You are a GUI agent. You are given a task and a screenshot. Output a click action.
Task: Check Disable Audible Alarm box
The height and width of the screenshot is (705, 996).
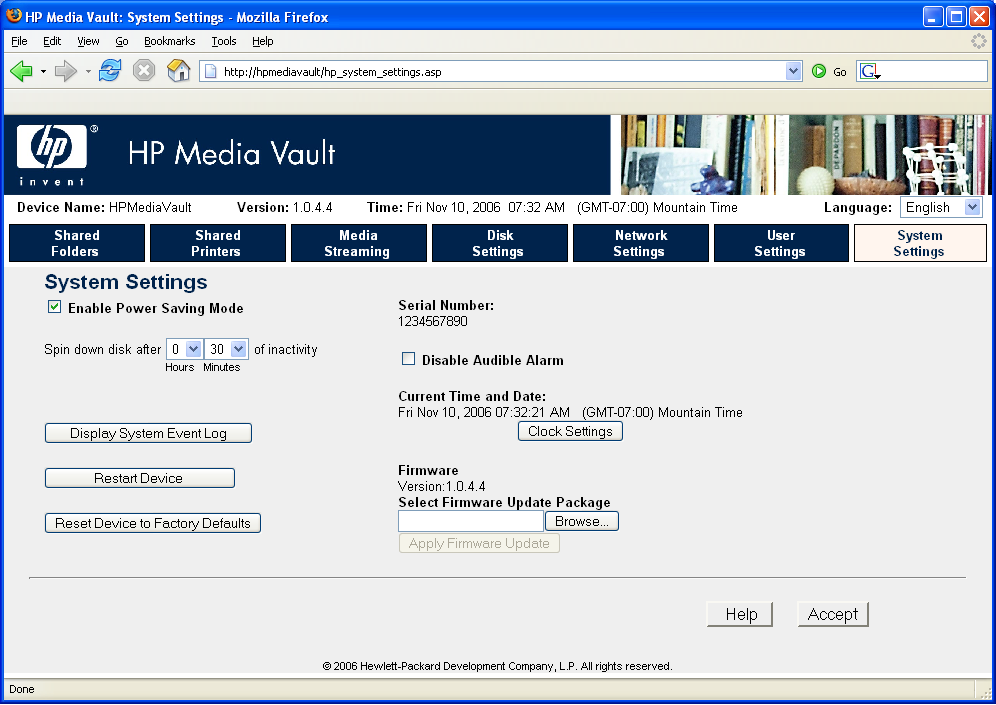tap(408, 359)
